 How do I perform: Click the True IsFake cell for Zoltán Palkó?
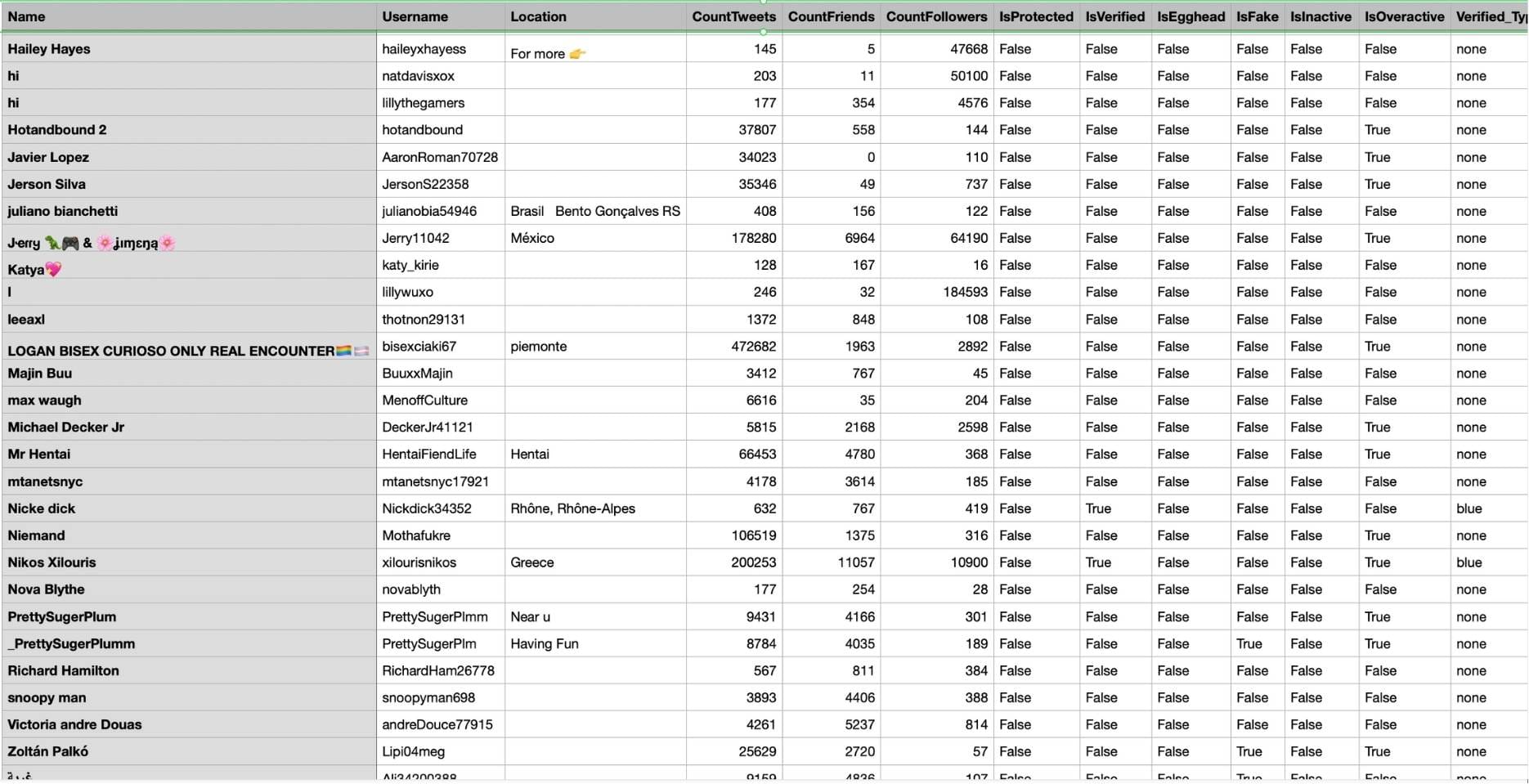pyautogui.click(x=1249, y=751)
